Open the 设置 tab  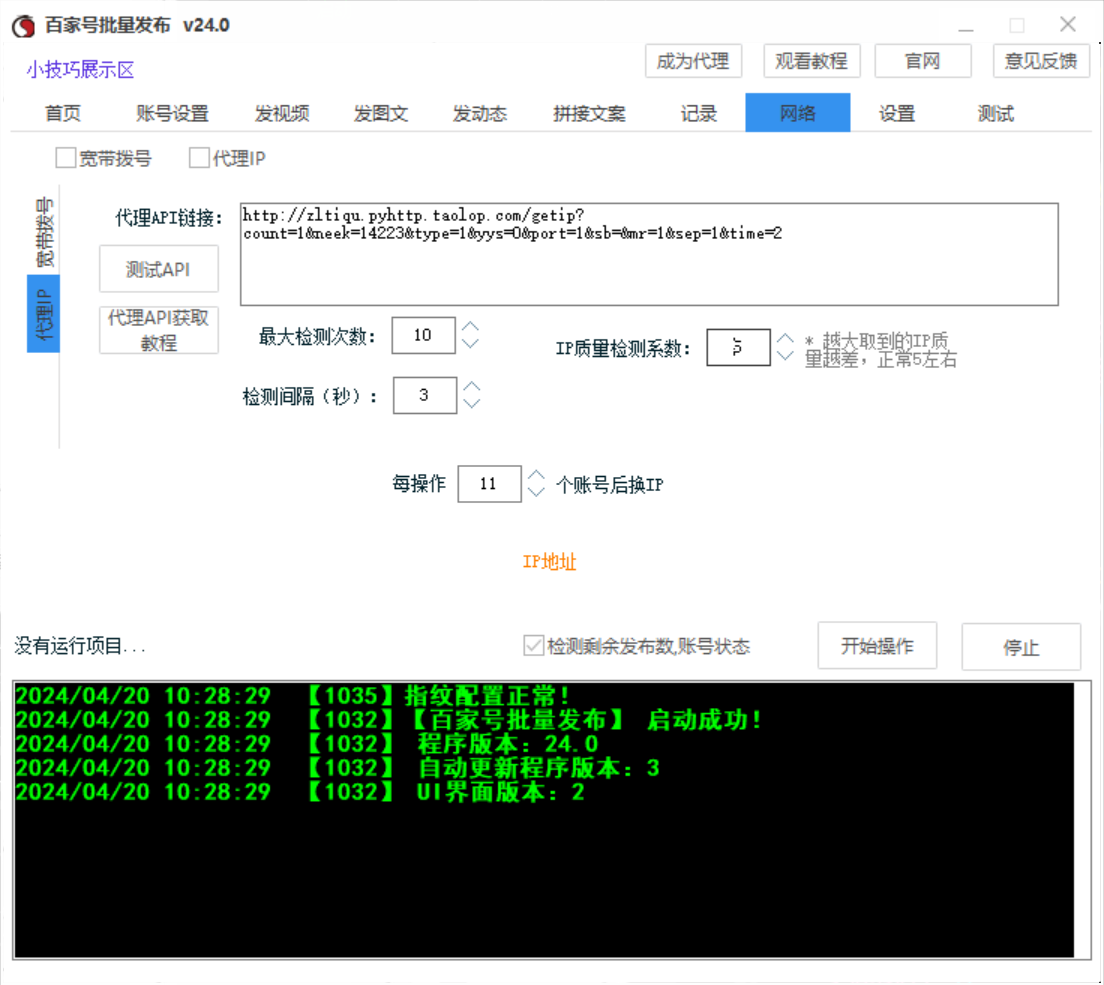[x=896, y=113]
